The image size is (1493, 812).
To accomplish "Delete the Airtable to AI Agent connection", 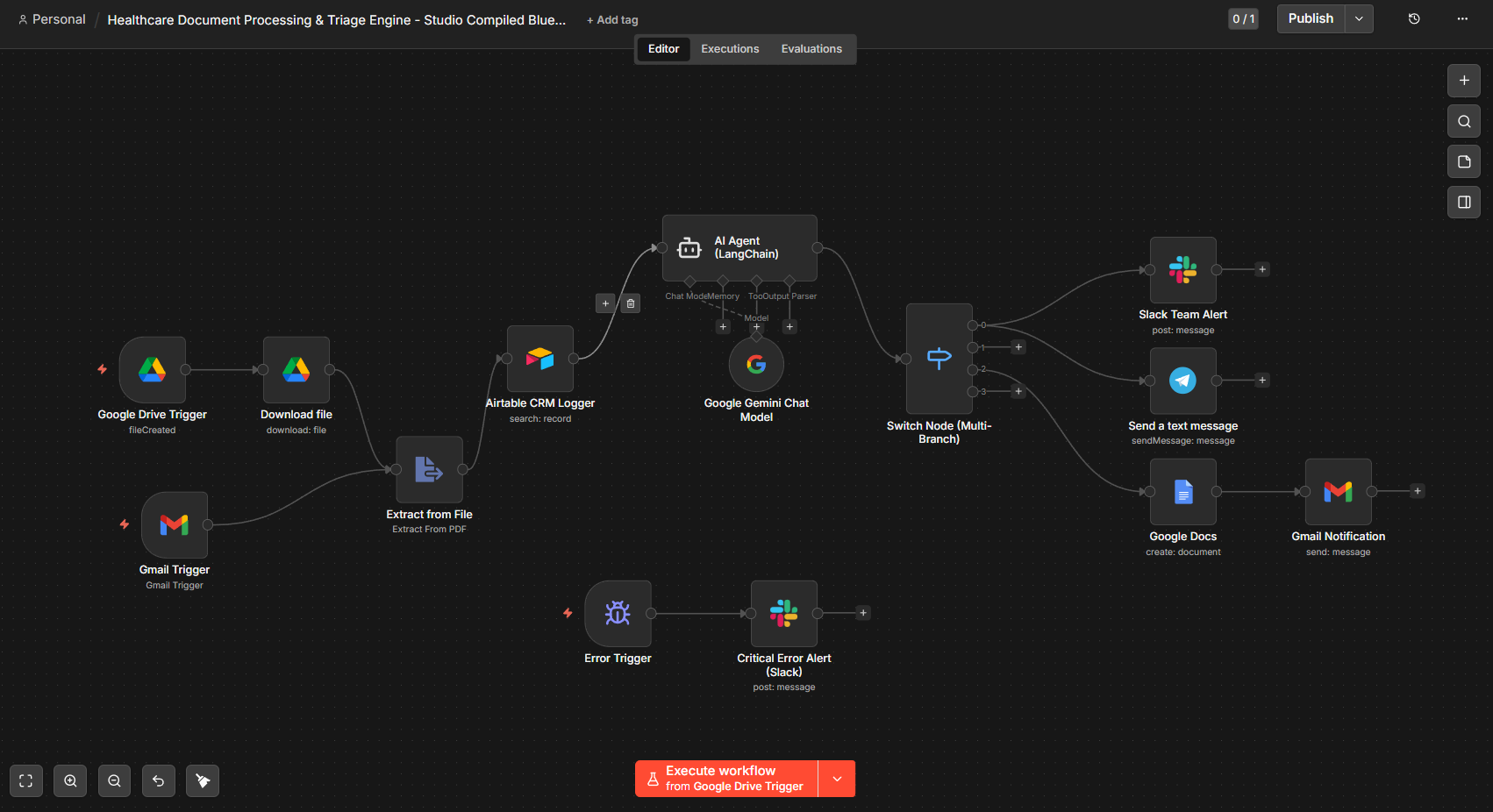I will point(631,303).
